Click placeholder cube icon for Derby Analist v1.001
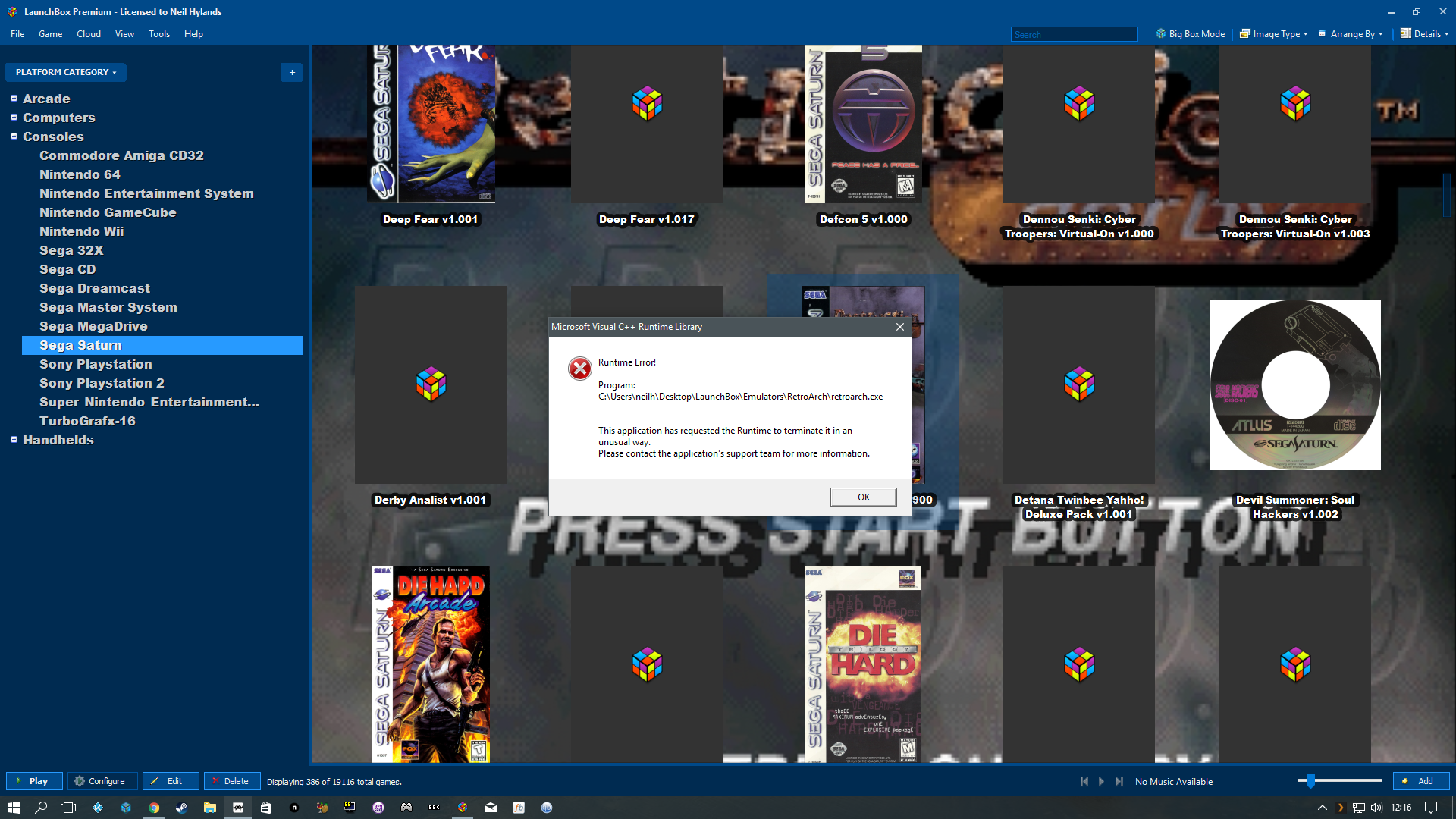This screenshot has width=1456, height=819. tap(431, 384)
